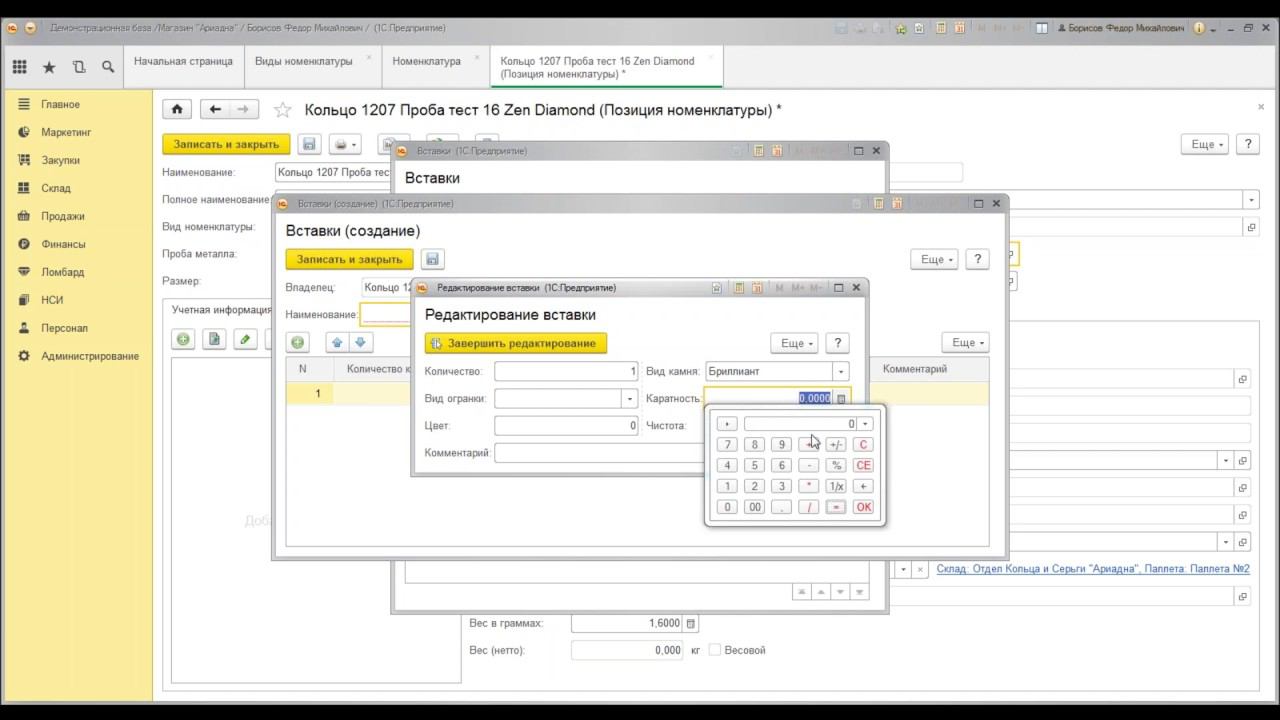
Task: Expand the dropdown before the Склад link
Action: point(903,569)
